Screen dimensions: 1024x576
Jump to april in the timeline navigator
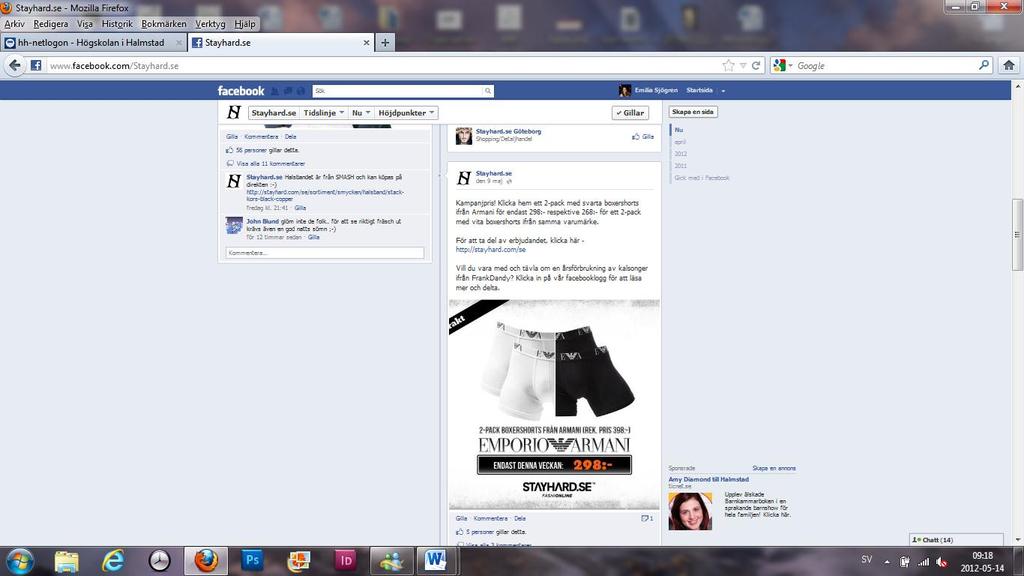(680, 142)
